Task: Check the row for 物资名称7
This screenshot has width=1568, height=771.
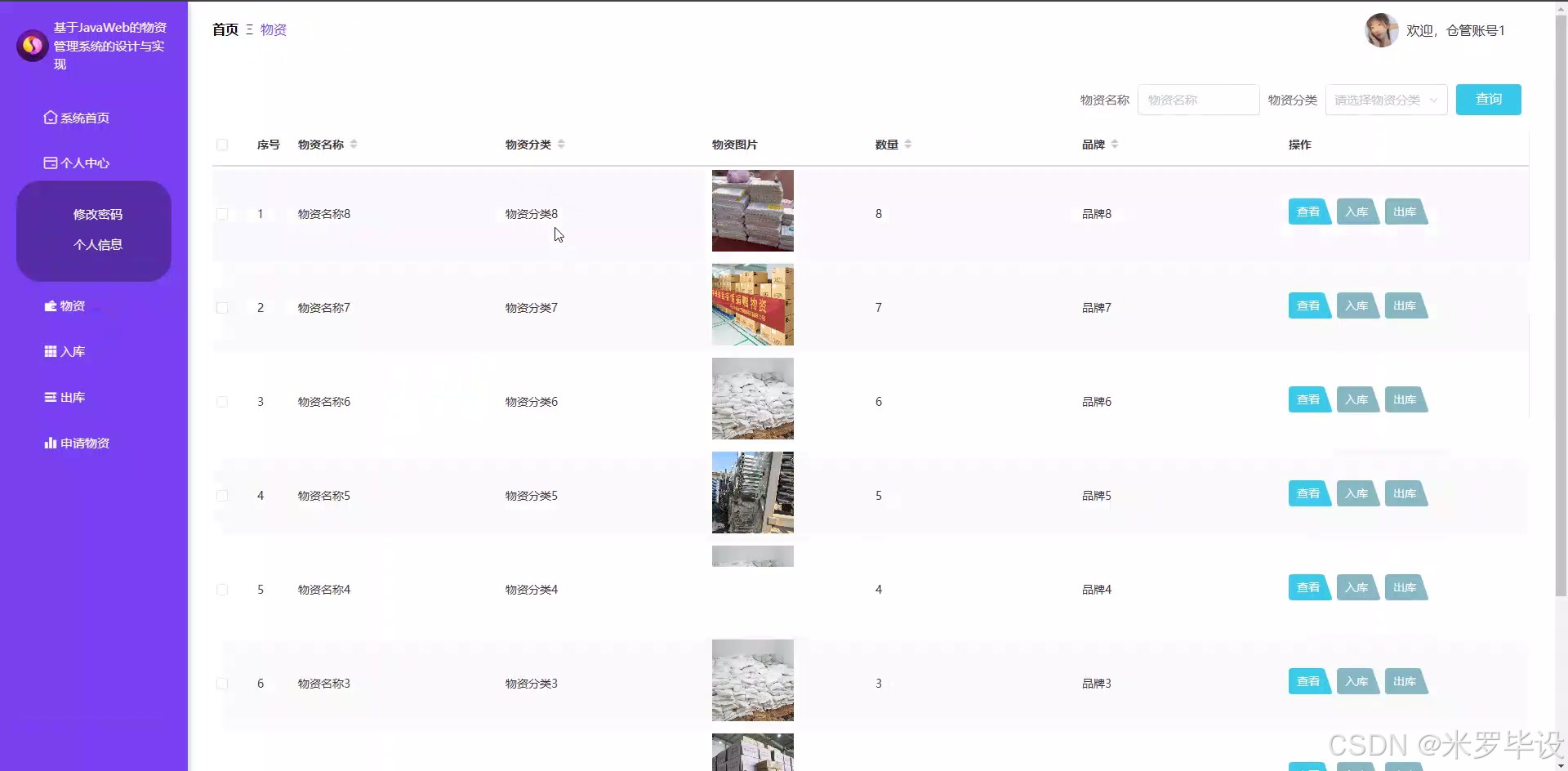Action: pyautogui.click(x=222, y=308)
